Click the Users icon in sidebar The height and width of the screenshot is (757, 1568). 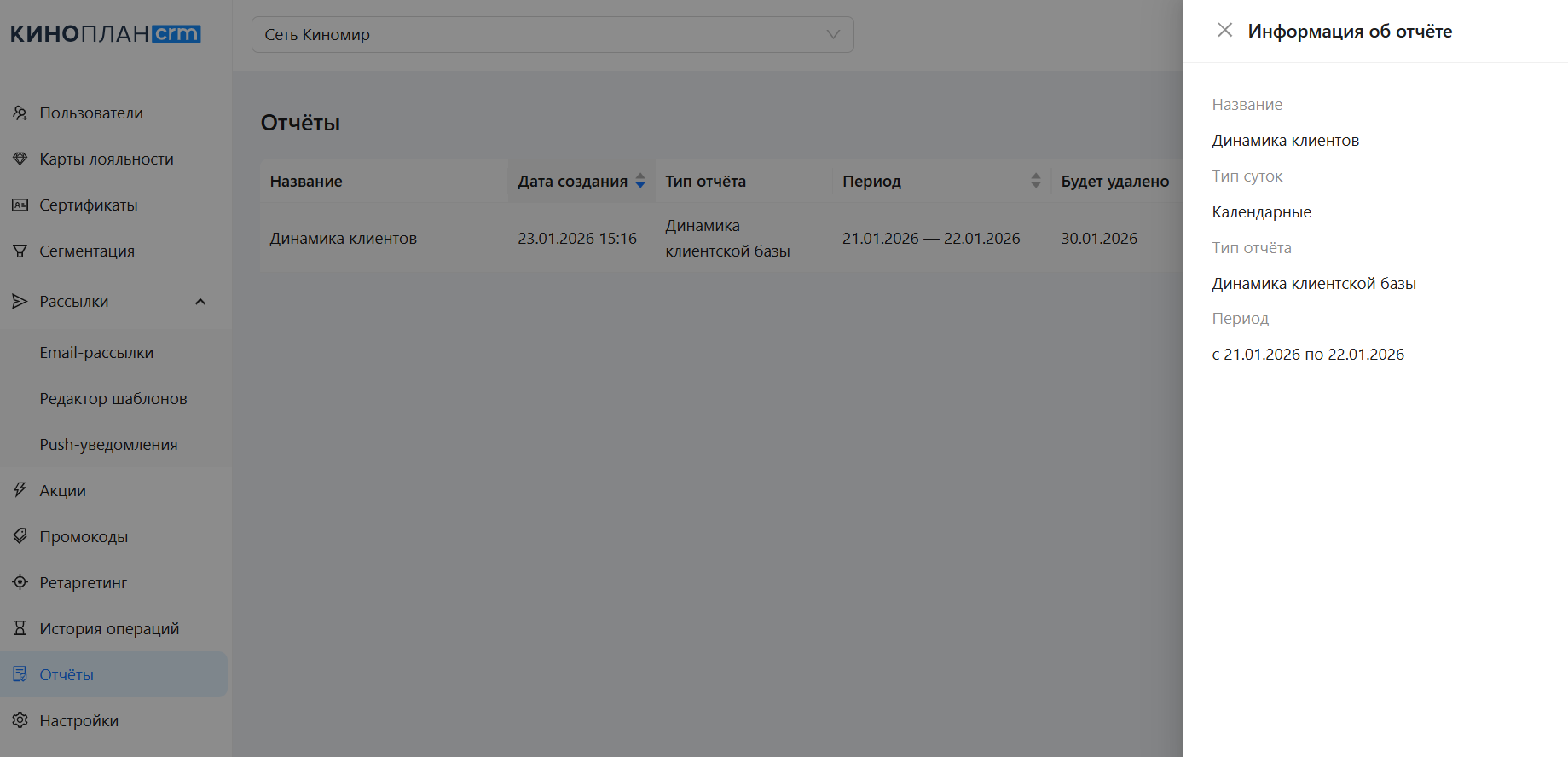tap(20, 113)
